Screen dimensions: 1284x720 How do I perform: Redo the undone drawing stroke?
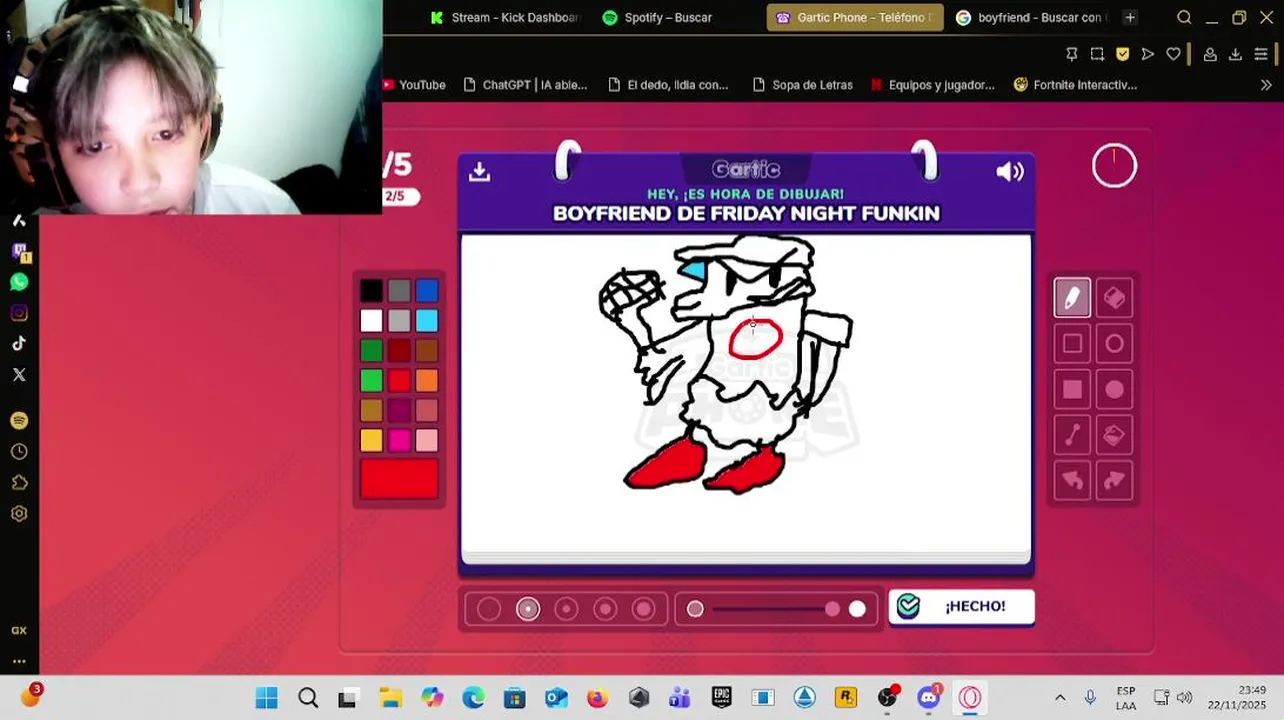click(x=1114, y=481)
